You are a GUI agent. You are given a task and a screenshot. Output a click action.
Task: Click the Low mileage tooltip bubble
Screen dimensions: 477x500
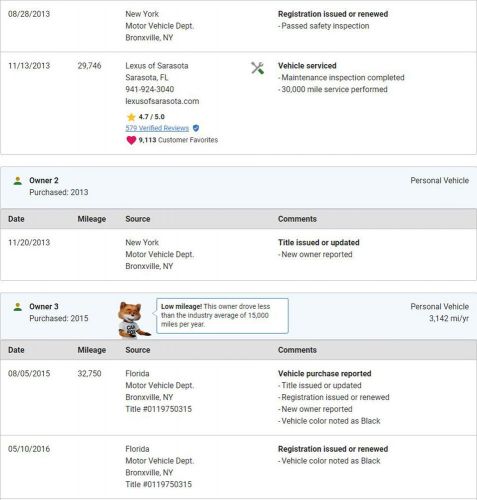pyautogui.click(x=222, y=316)
